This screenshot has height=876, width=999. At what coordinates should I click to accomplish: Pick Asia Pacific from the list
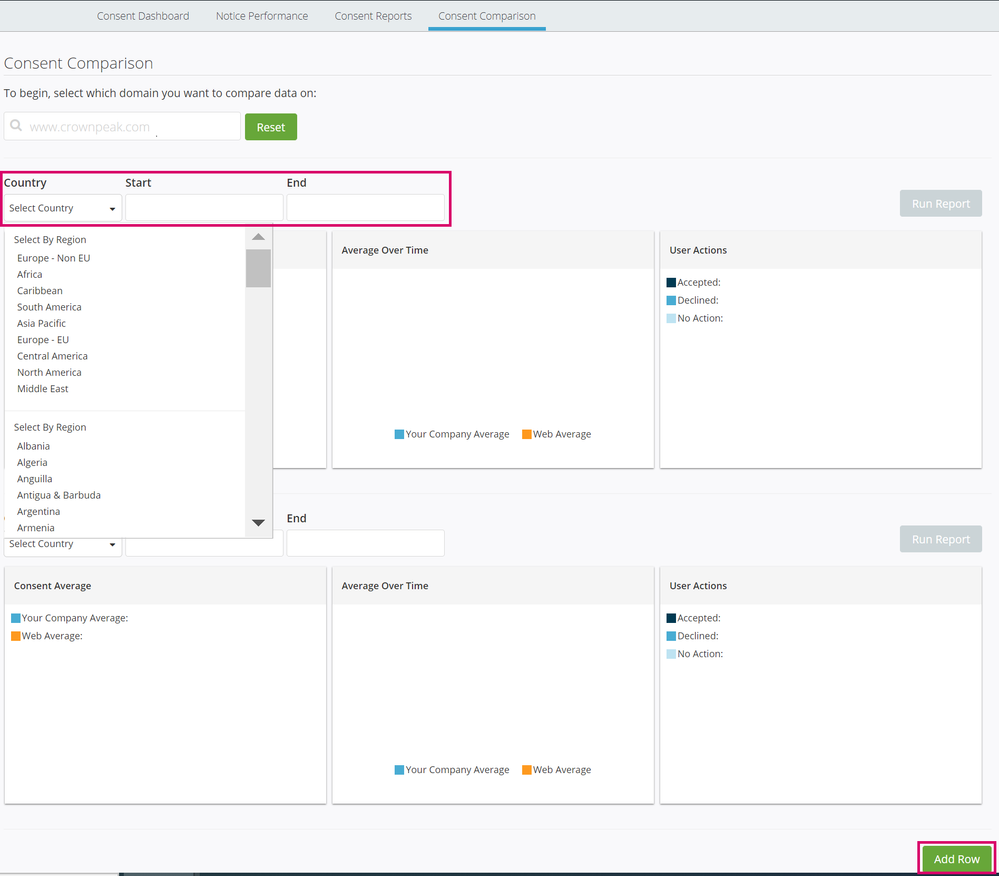pos(41,324)
